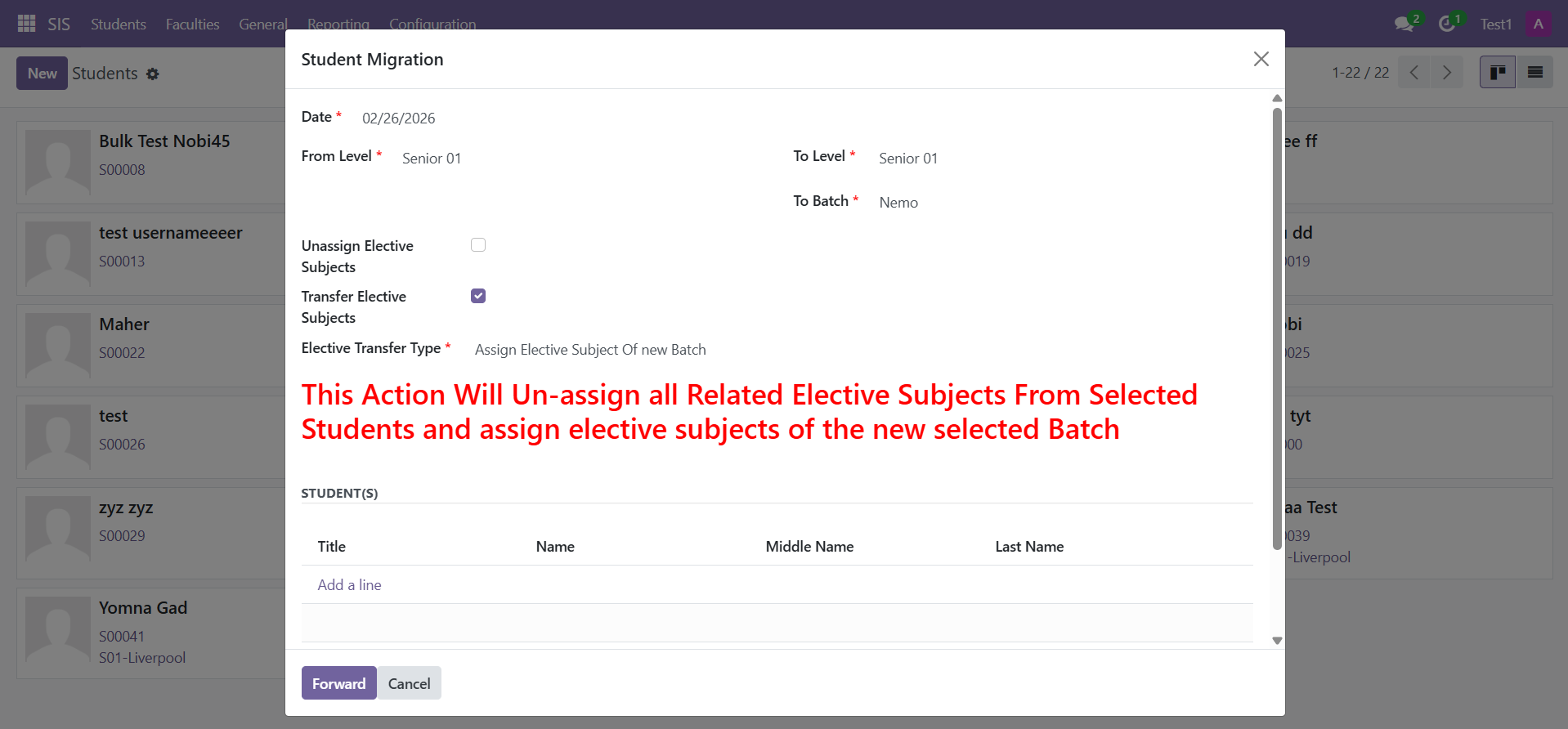The width and height of the screenshot is (1568, 729).
Task: Switch to list view icon
Action: pyautogui.click(x=1534, y=73)
